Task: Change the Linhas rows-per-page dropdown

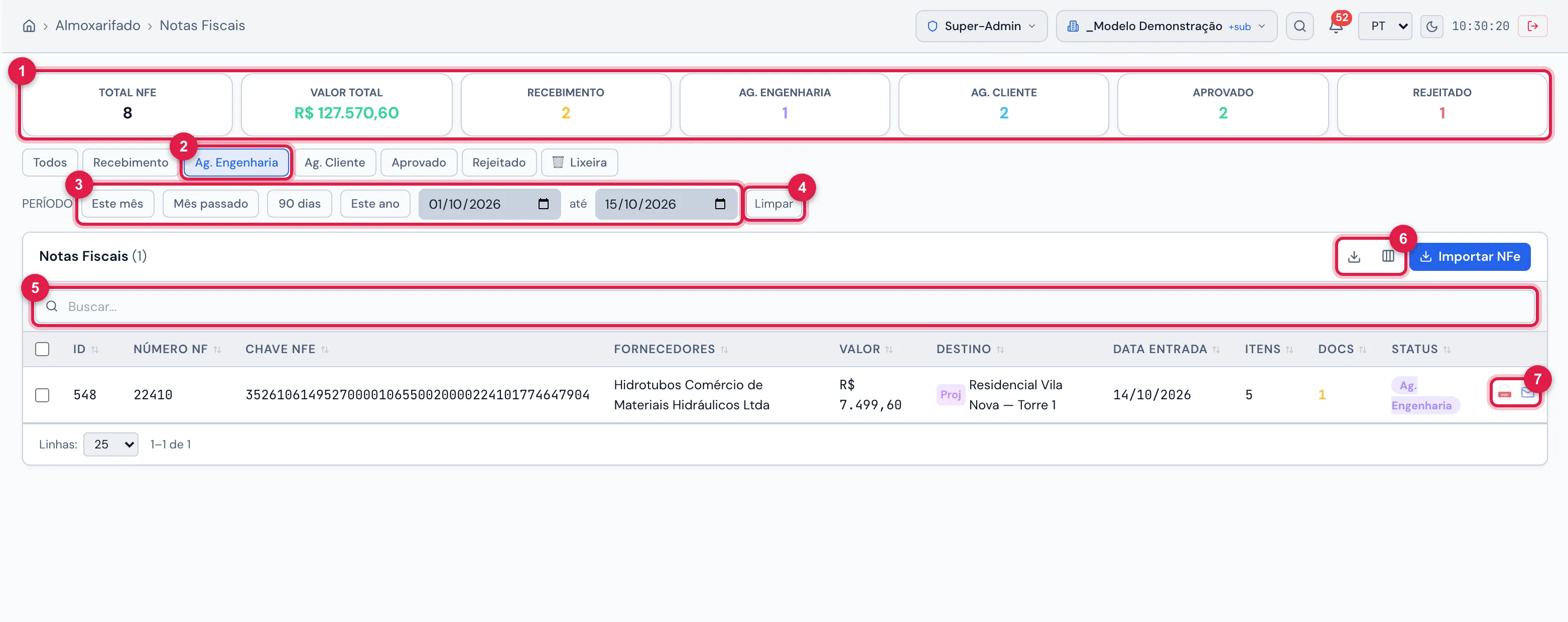Action: click(x=111, y=444)
